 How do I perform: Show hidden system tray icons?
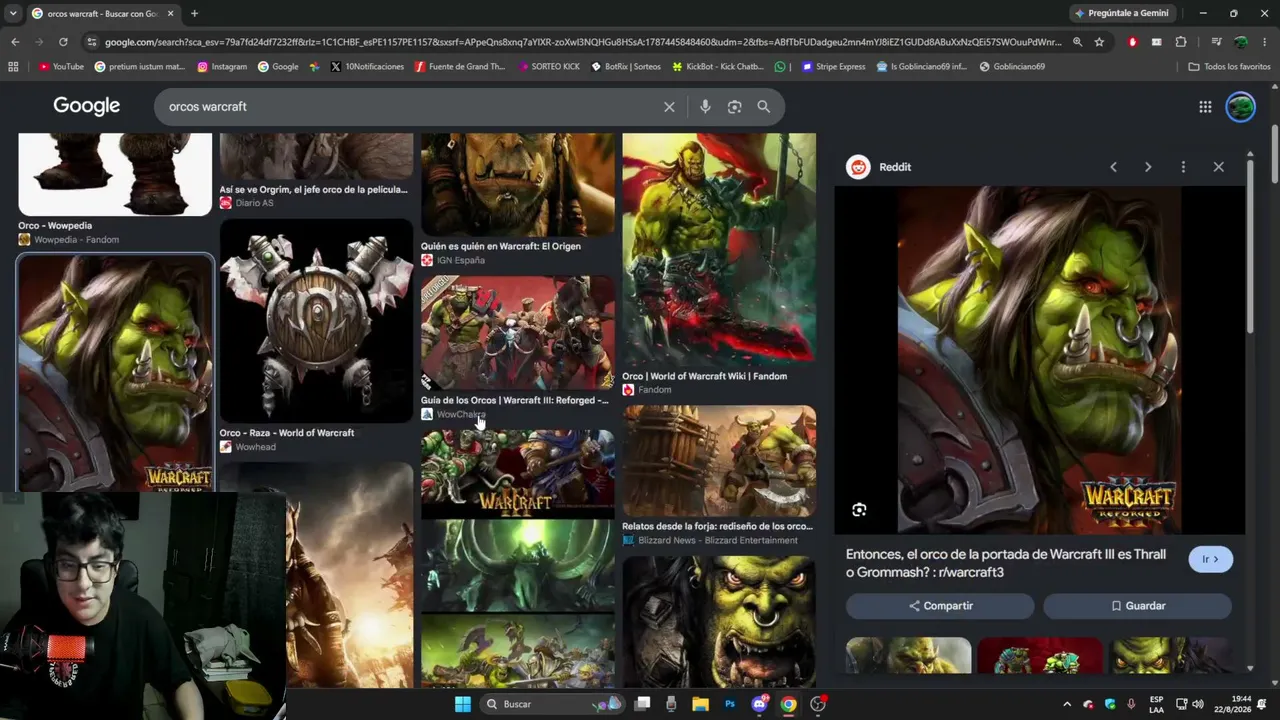coord(1066,704)
